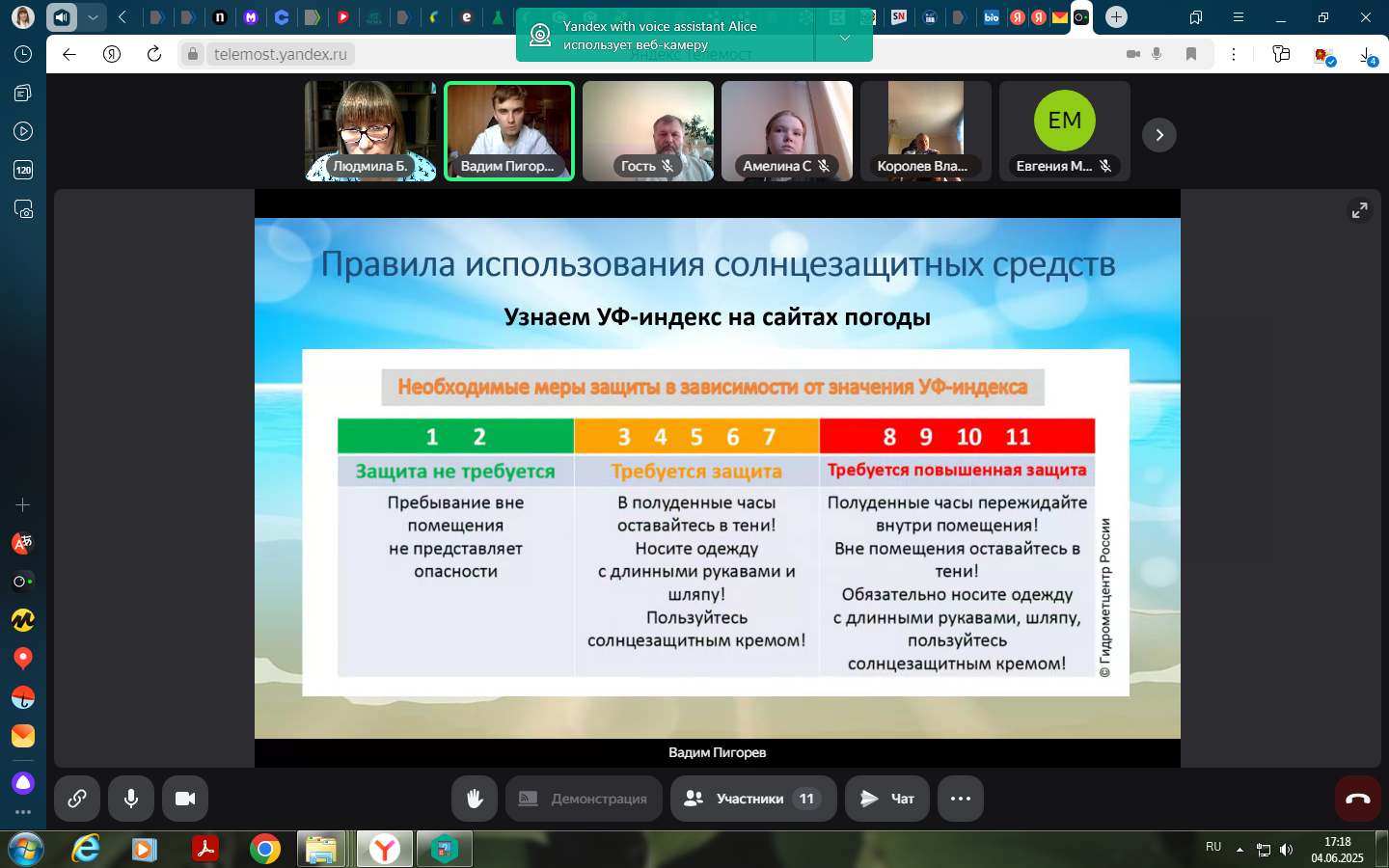Switch to the black 'n' icon tab
This screenshot has height=868, width=1389.
220,17
